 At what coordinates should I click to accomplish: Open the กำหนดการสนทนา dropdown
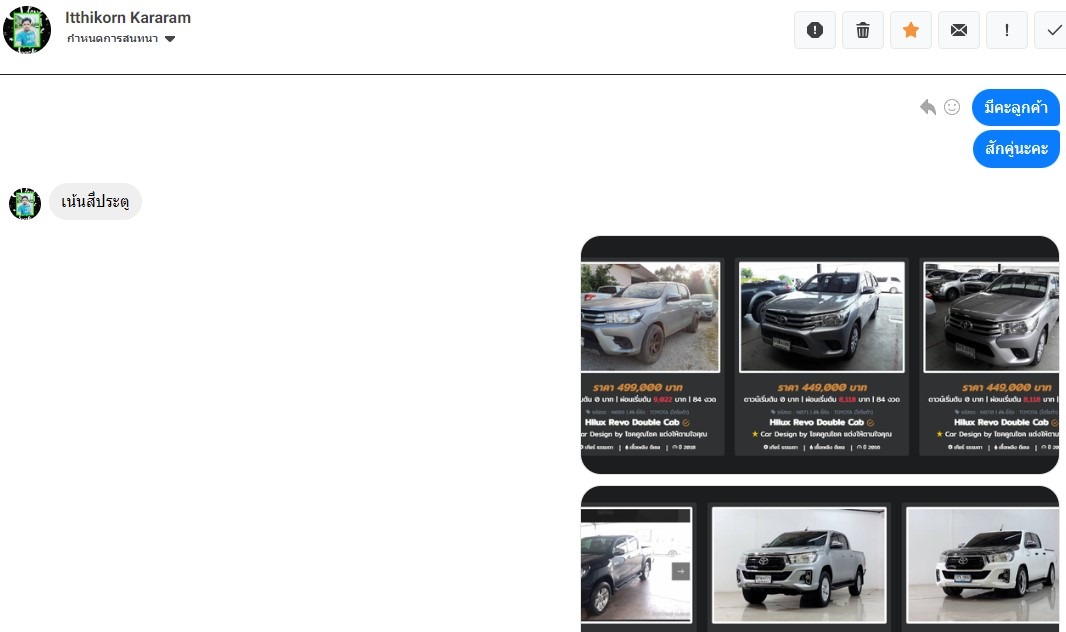121,39
